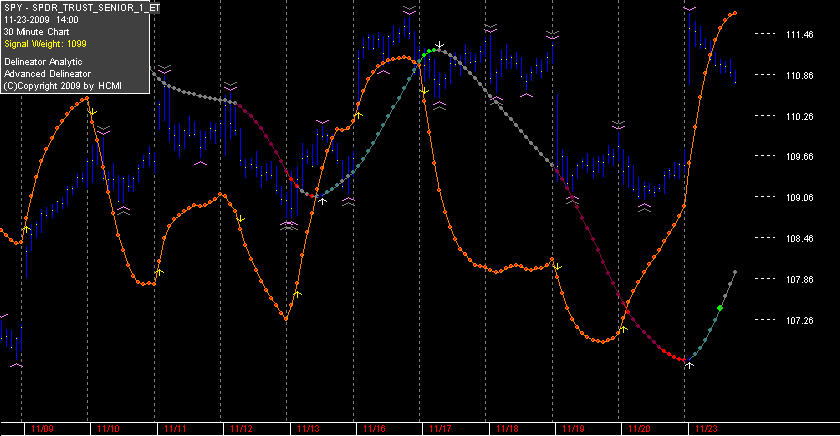Click the white up arrow at the 11/23 curve bottom
Image resolution: width=840 pixels, height=436 pixels.
pos(689,365)
